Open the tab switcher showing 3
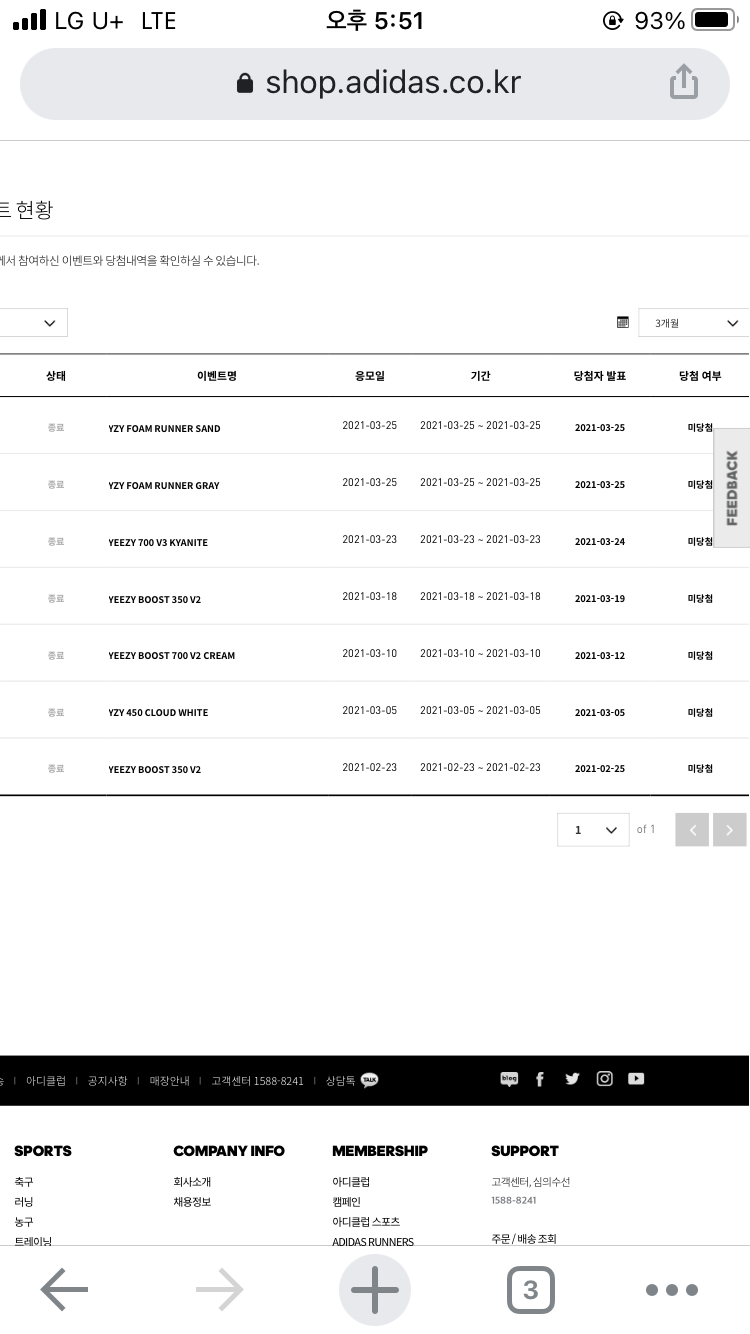 pyautogui.click(x=530, y=1290)
